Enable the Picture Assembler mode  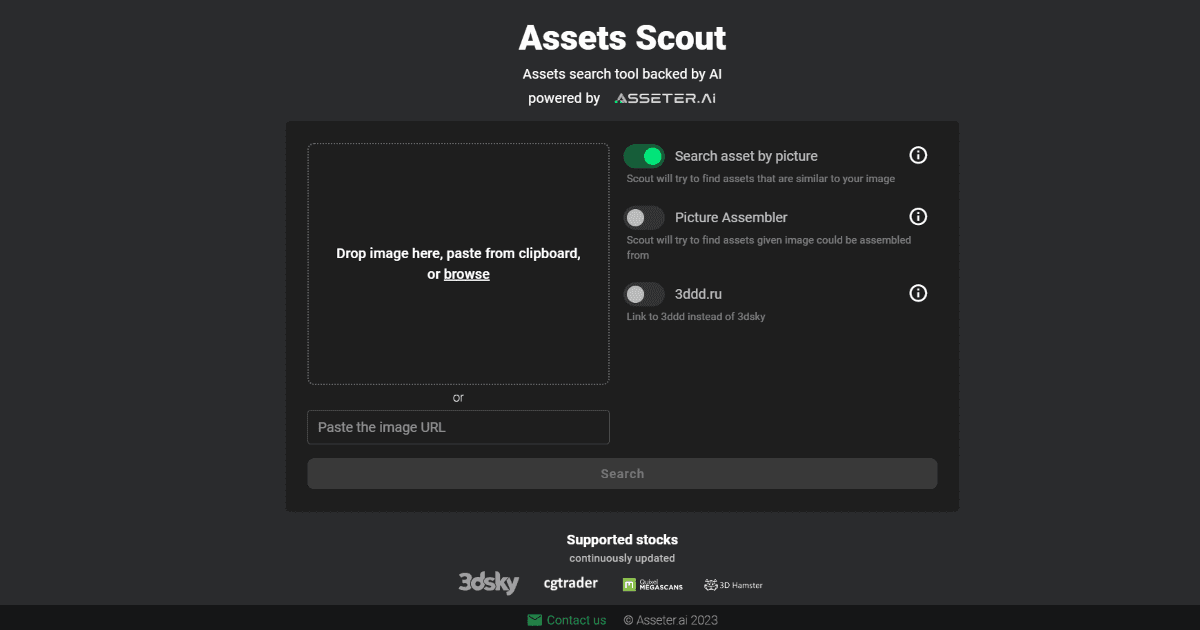click(645, 216)
